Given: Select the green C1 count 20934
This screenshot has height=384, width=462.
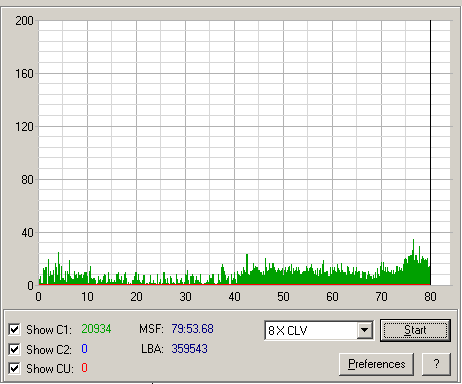Looking at the screenshot, I should 96,329.
